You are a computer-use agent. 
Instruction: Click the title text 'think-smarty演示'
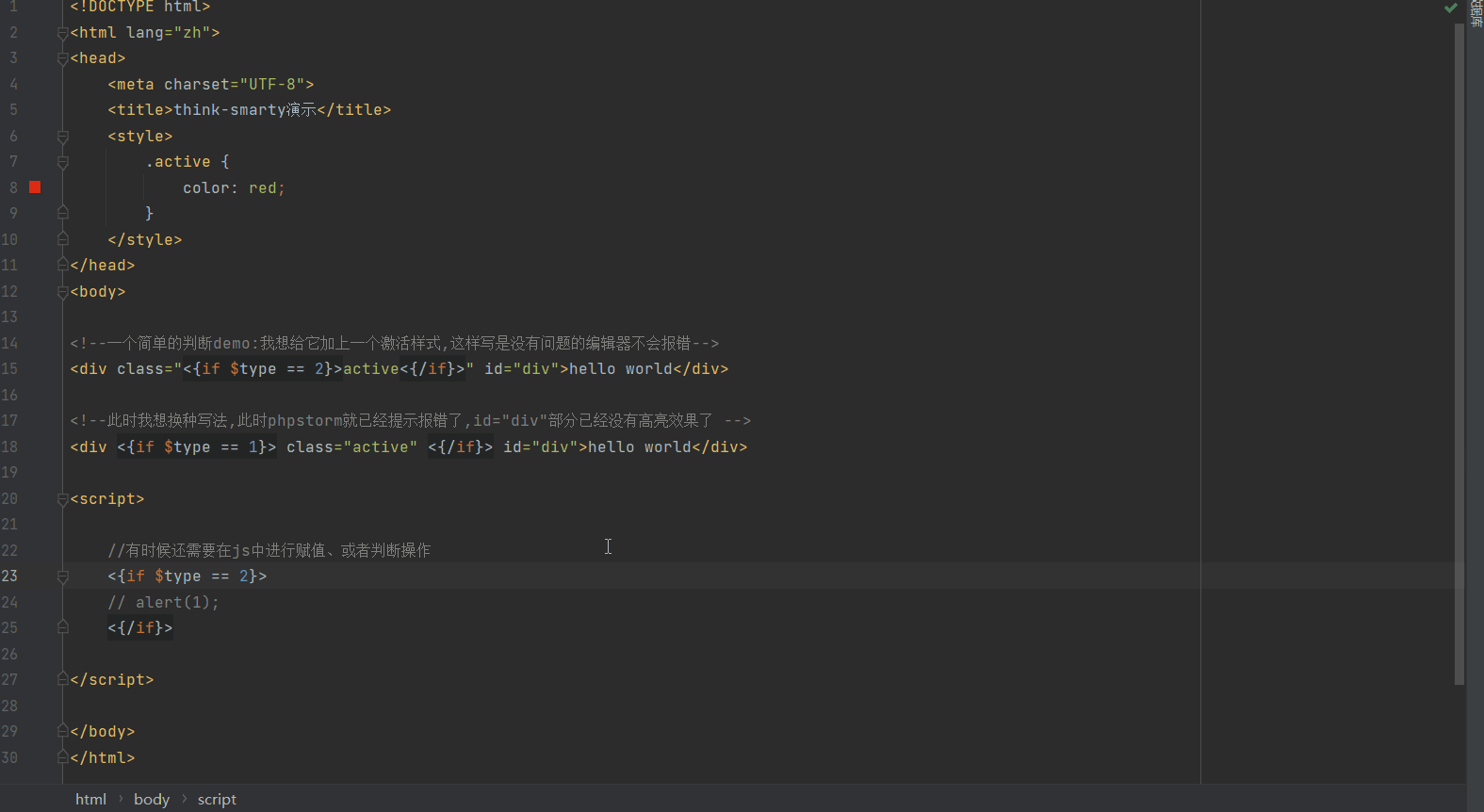[245, 110]
